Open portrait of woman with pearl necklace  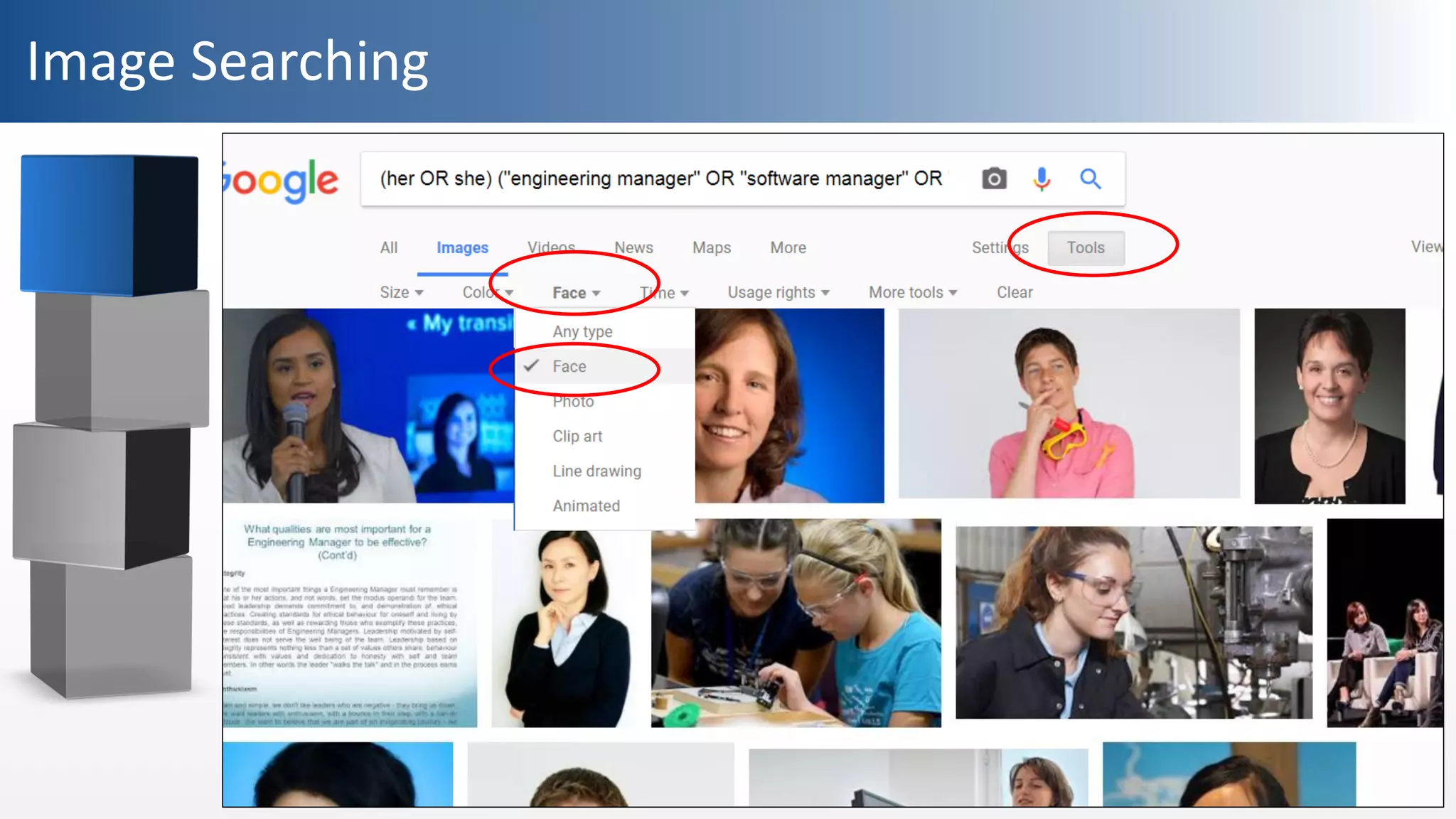[x=1329, y=406]
